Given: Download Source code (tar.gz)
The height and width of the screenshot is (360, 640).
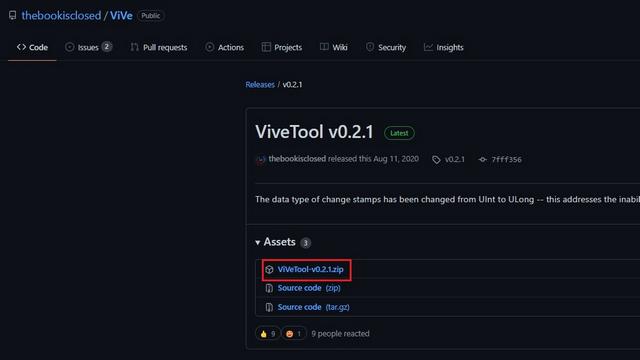Looking at the screenshot, I should click(313, 307).
